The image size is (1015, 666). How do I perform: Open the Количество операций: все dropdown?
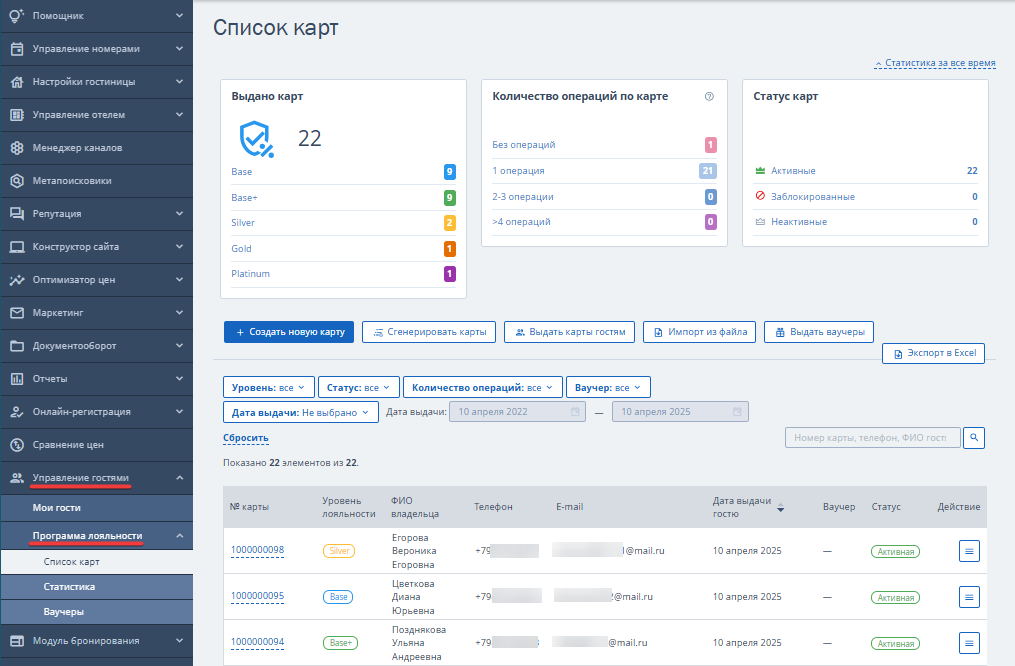[483, 388]
